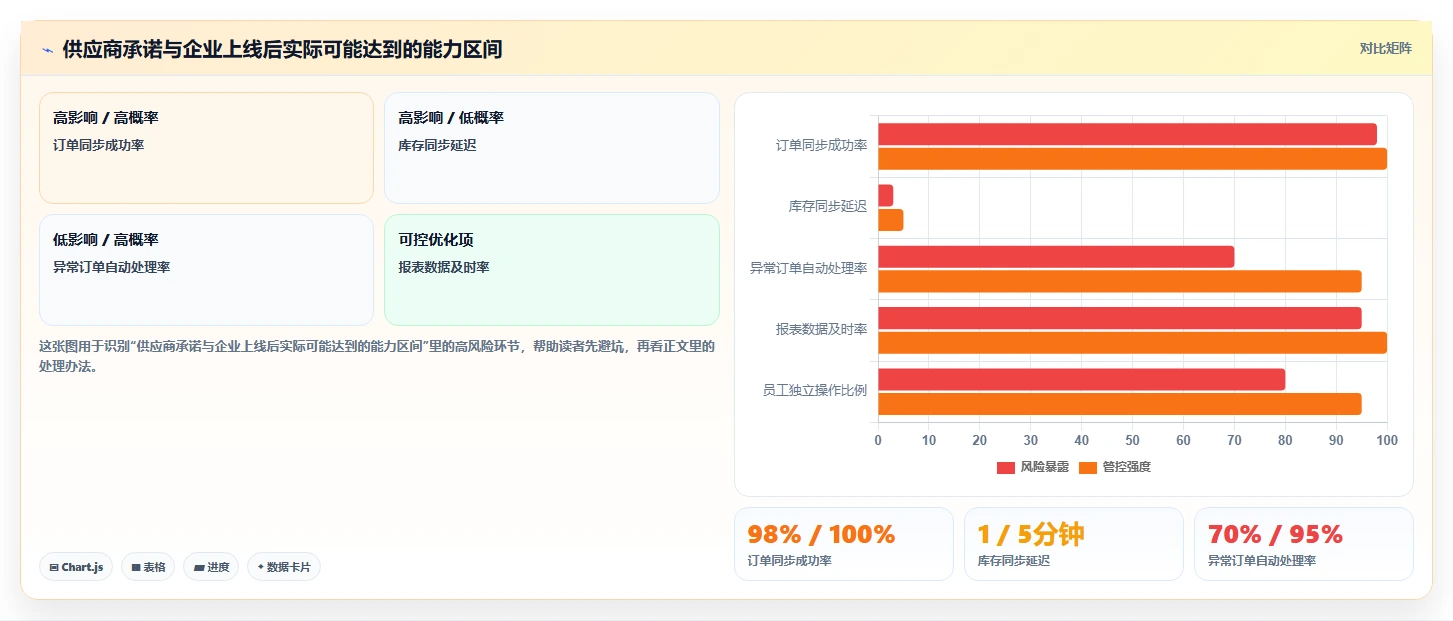Click the red bar for 异常订单自动处理率
This screenshot has height=621, width=1453.
click(x=1056, y=256)
